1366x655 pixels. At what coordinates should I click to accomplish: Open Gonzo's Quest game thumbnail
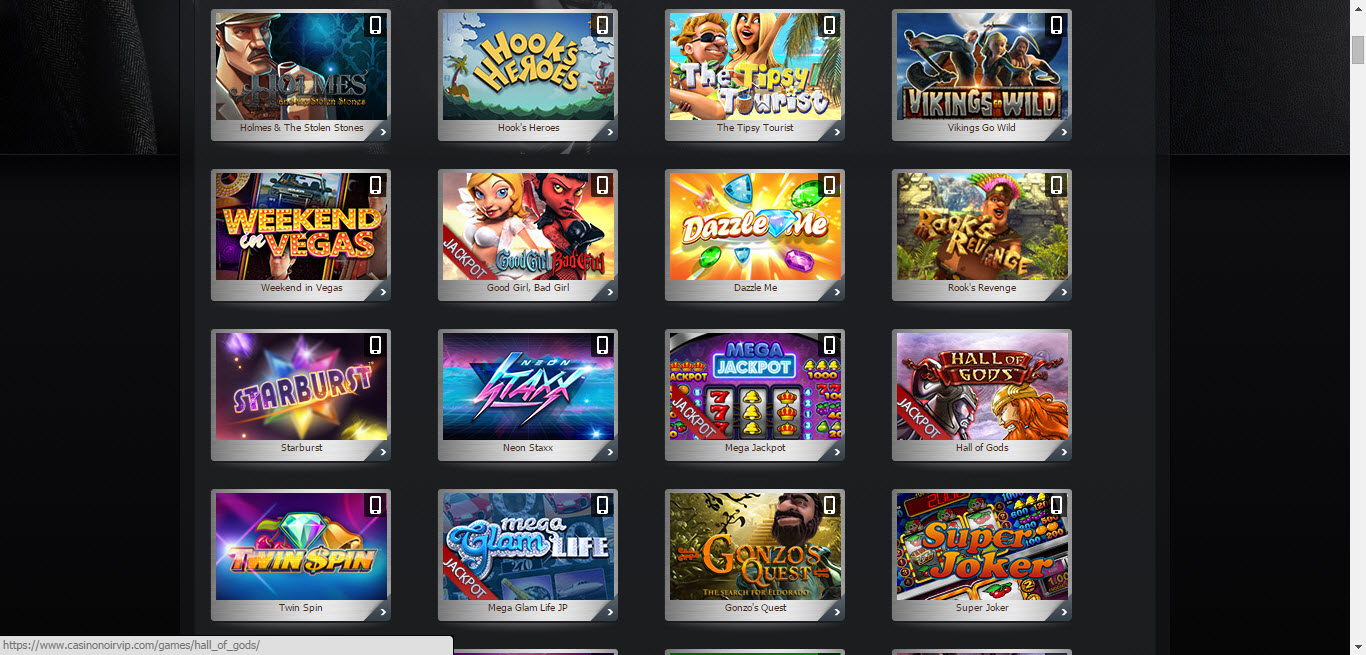pyautogui.click(x=755, y=546)
